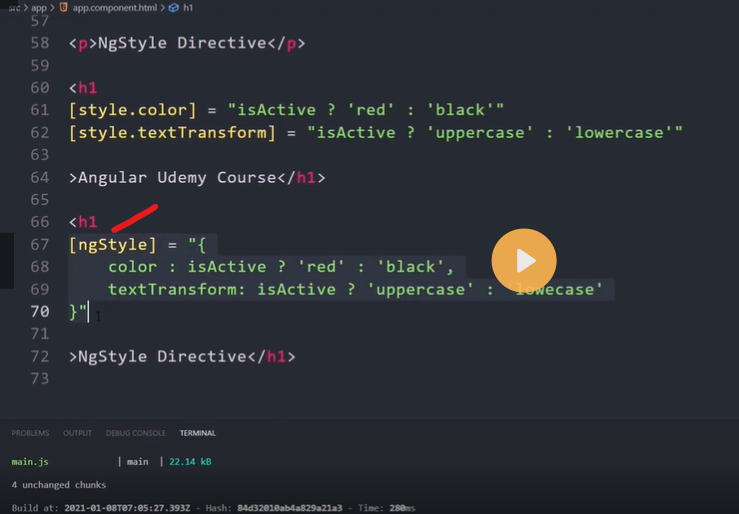
Task: Click line number 67 in the gutter
Action: (39, 245)
